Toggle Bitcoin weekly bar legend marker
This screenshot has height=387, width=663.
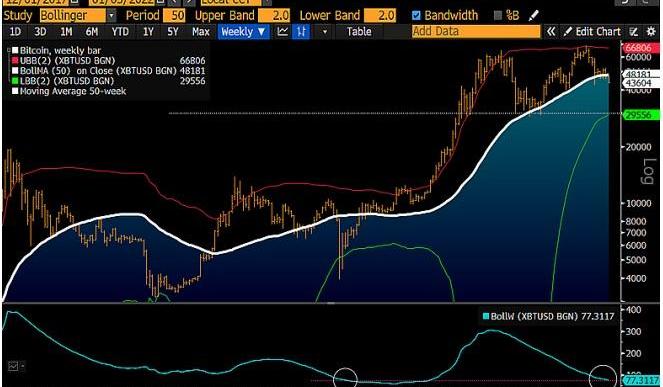(x=15, y=51)
